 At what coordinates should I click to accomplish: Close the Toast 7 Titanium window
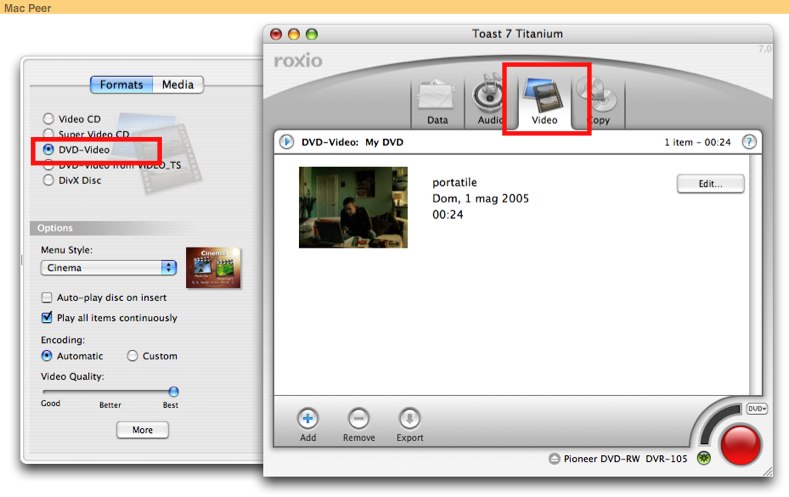(276, 34)
